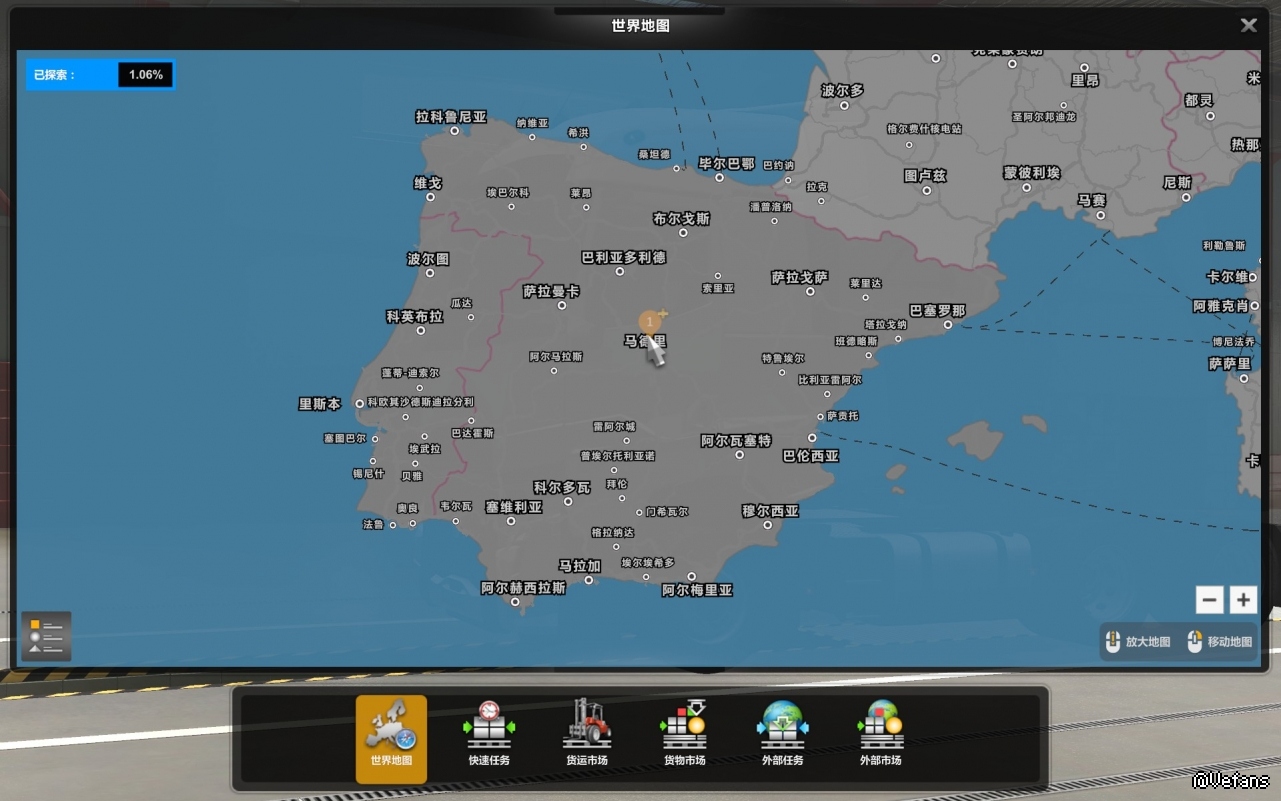1281x801 pixels.
Task: Select the 阿尔瓦塞特 city label
Action: (736, 441)
